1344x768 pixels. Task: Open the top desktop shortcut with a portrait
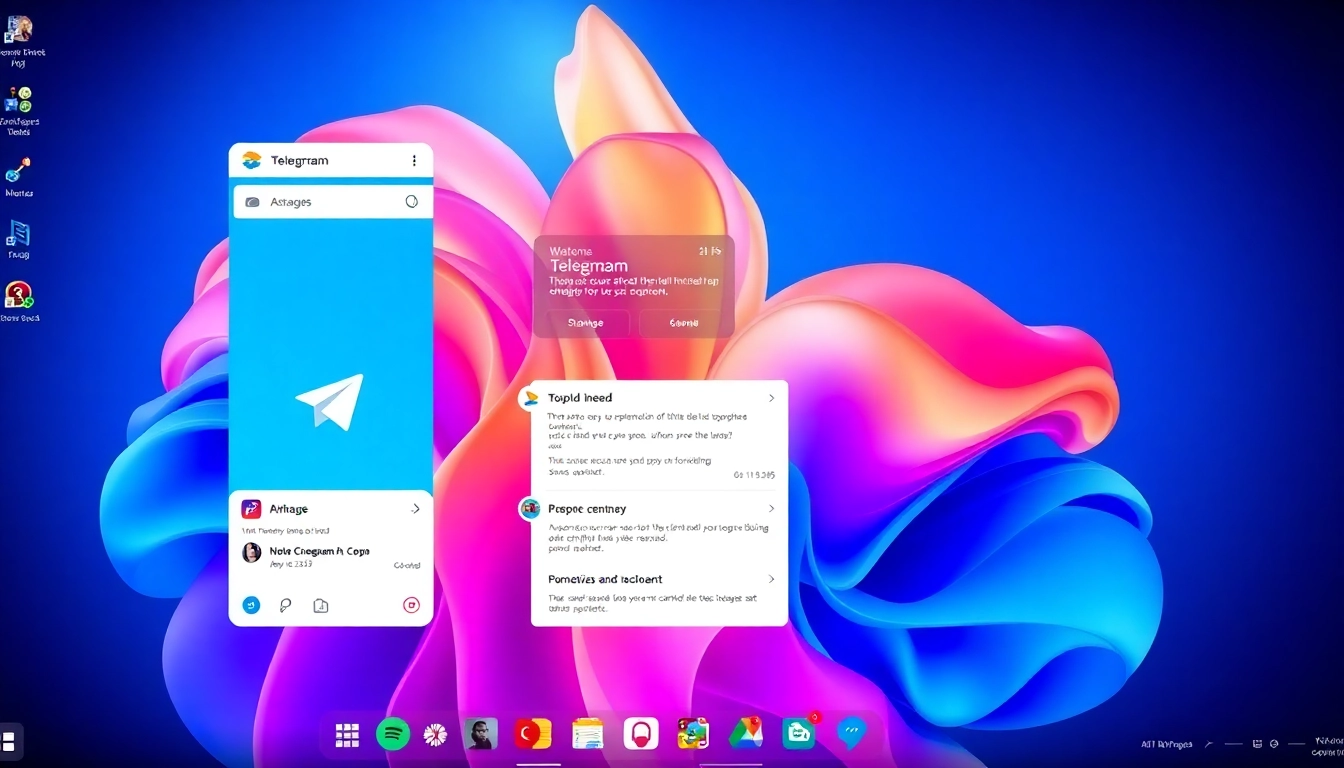tap(18, 30)
